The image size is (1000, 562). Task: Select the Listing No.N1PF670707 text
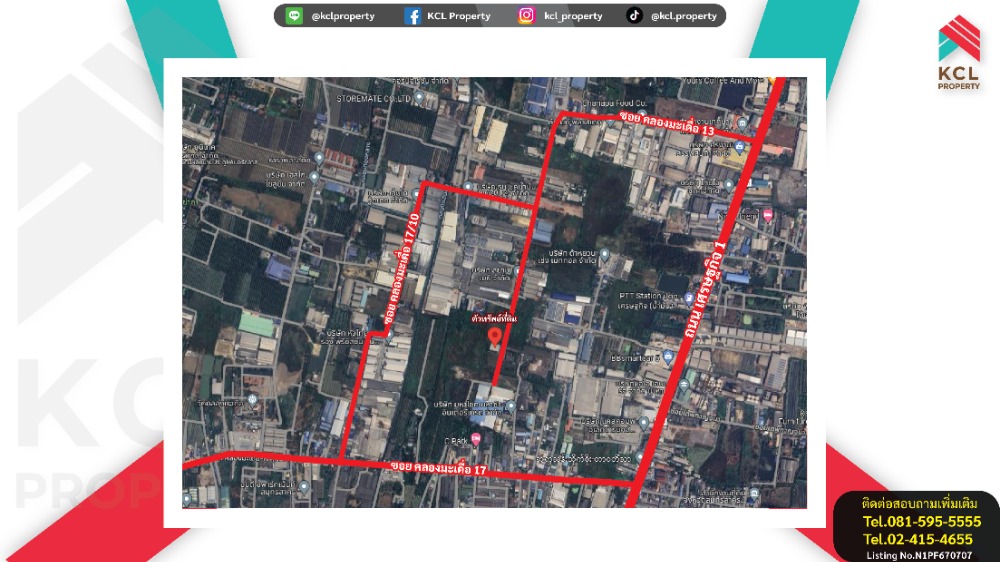(x=918, y=554)
